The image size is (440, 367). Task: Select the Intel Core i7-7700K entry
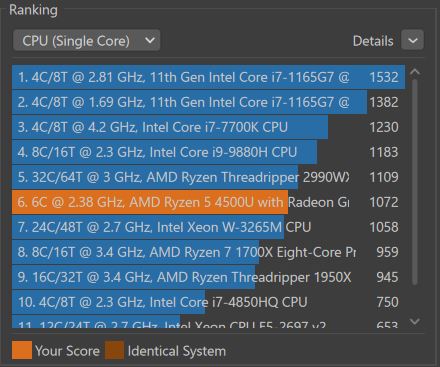(x=209, y=127)
